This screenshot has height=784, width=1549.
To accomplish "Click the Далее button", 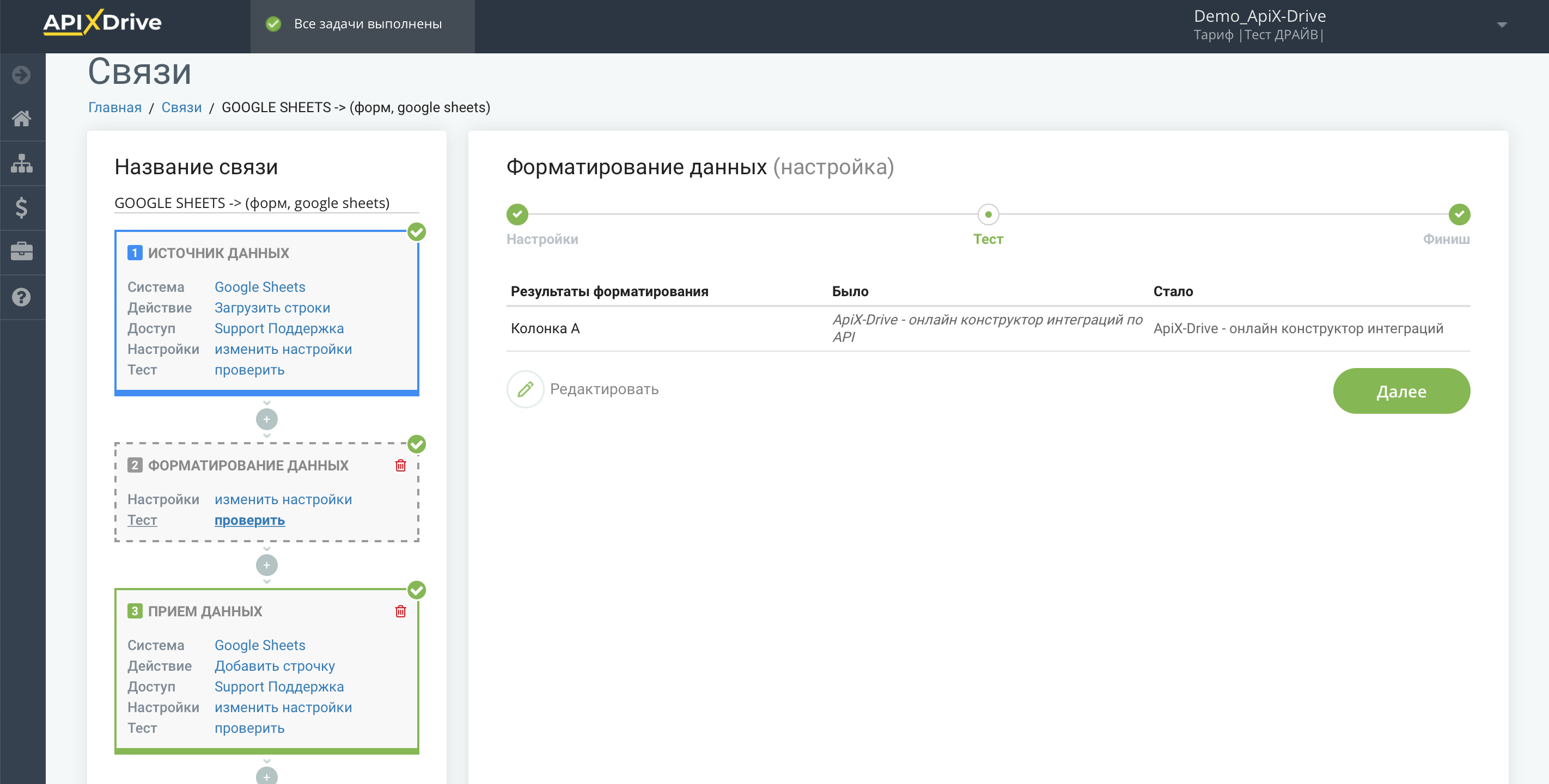I will click(x=1401, y=391).
